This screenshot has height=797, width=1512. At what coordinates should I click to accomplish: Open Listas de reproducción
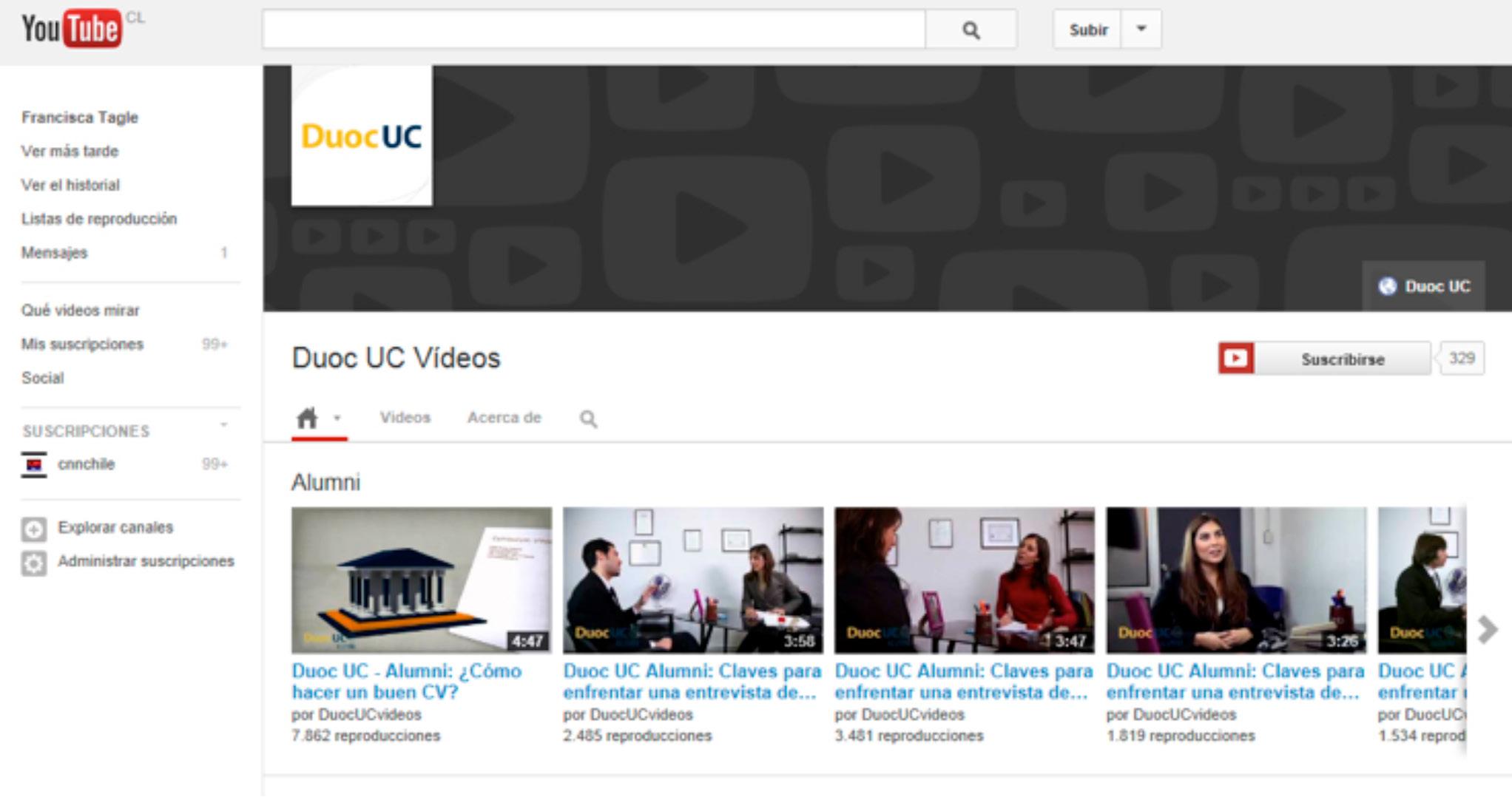coord(99,219)
